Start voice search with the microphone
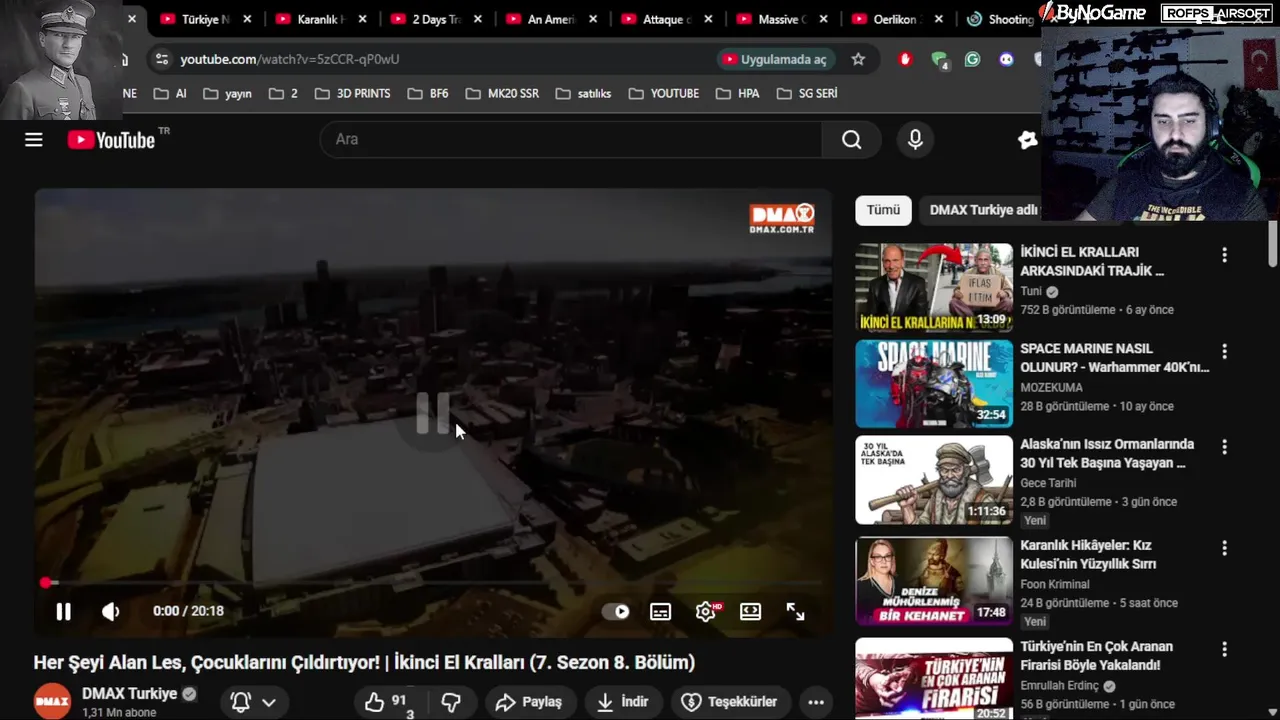The width and height of the screenshot is (1280, 720). 915,140
